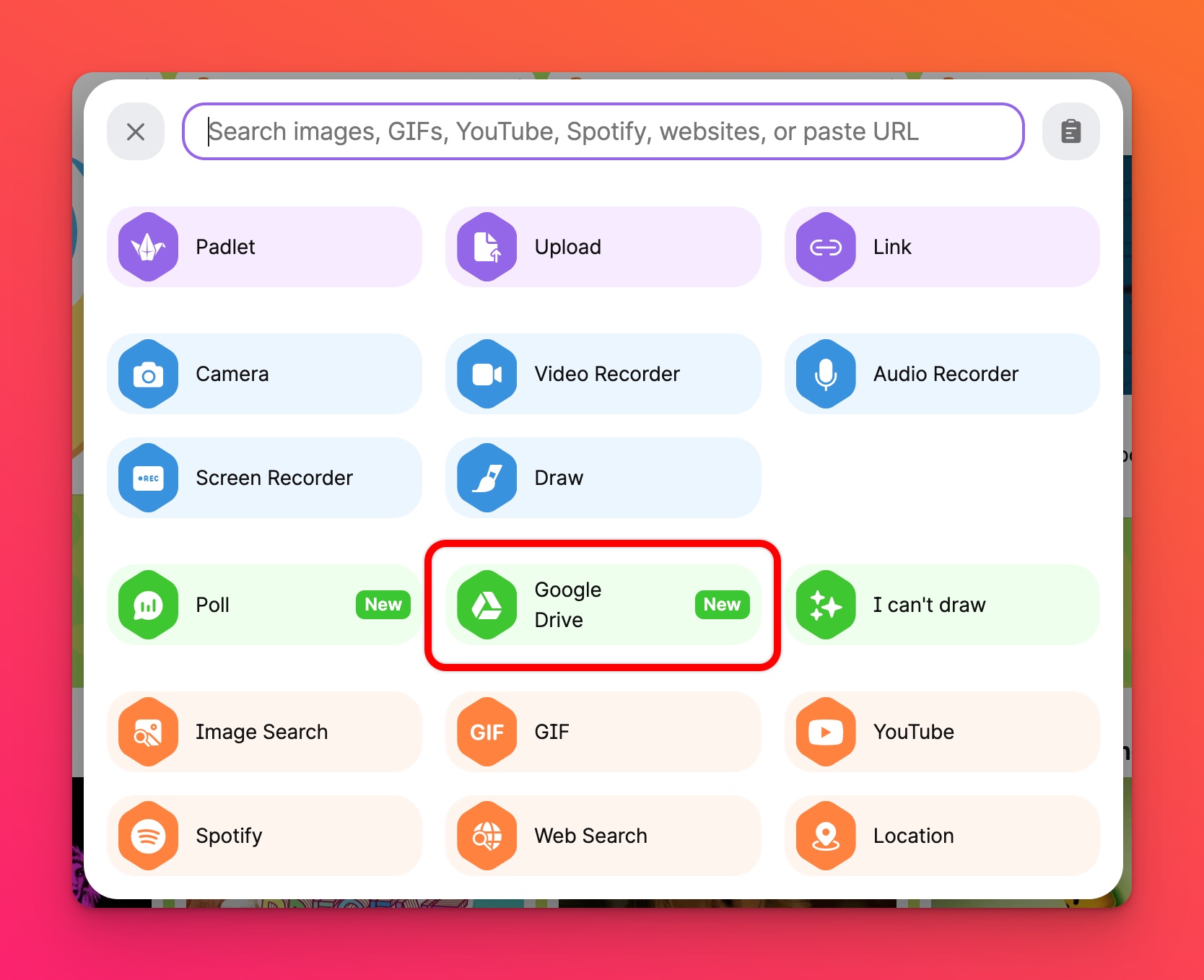Click the Google Drive triangle icon
Viewport: 1204px width, 980px height.
point(487,605)
